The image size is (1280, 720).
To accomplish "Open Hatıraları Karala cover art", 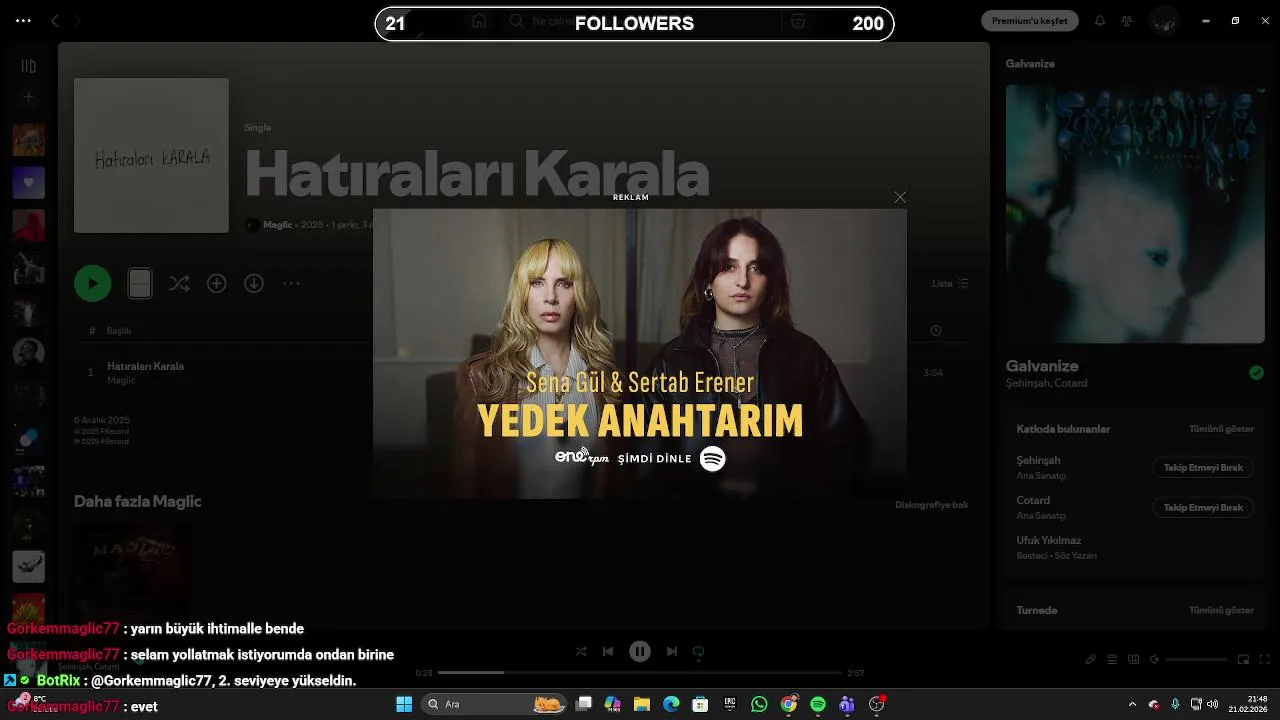I will point(151,155).
